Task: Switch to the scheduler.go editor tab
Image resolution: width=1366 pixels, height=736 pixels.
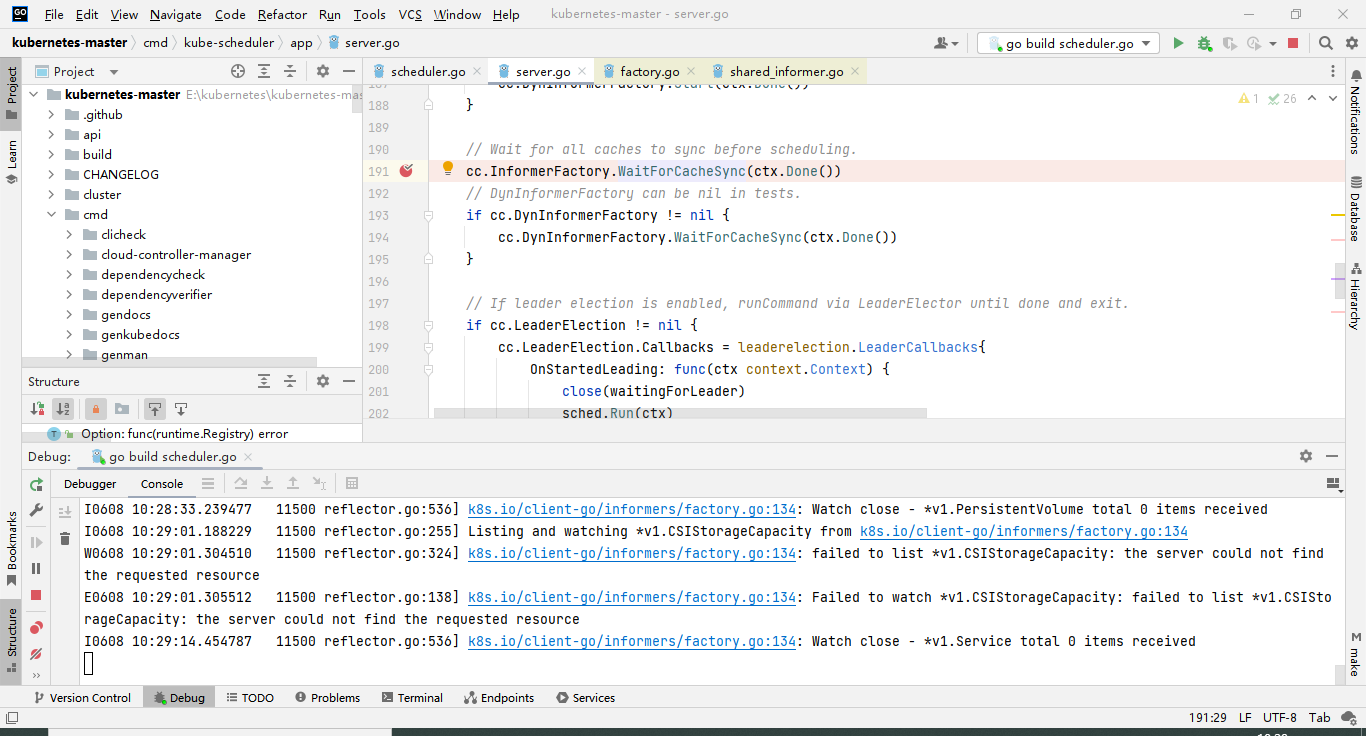Action: [428, 72]
